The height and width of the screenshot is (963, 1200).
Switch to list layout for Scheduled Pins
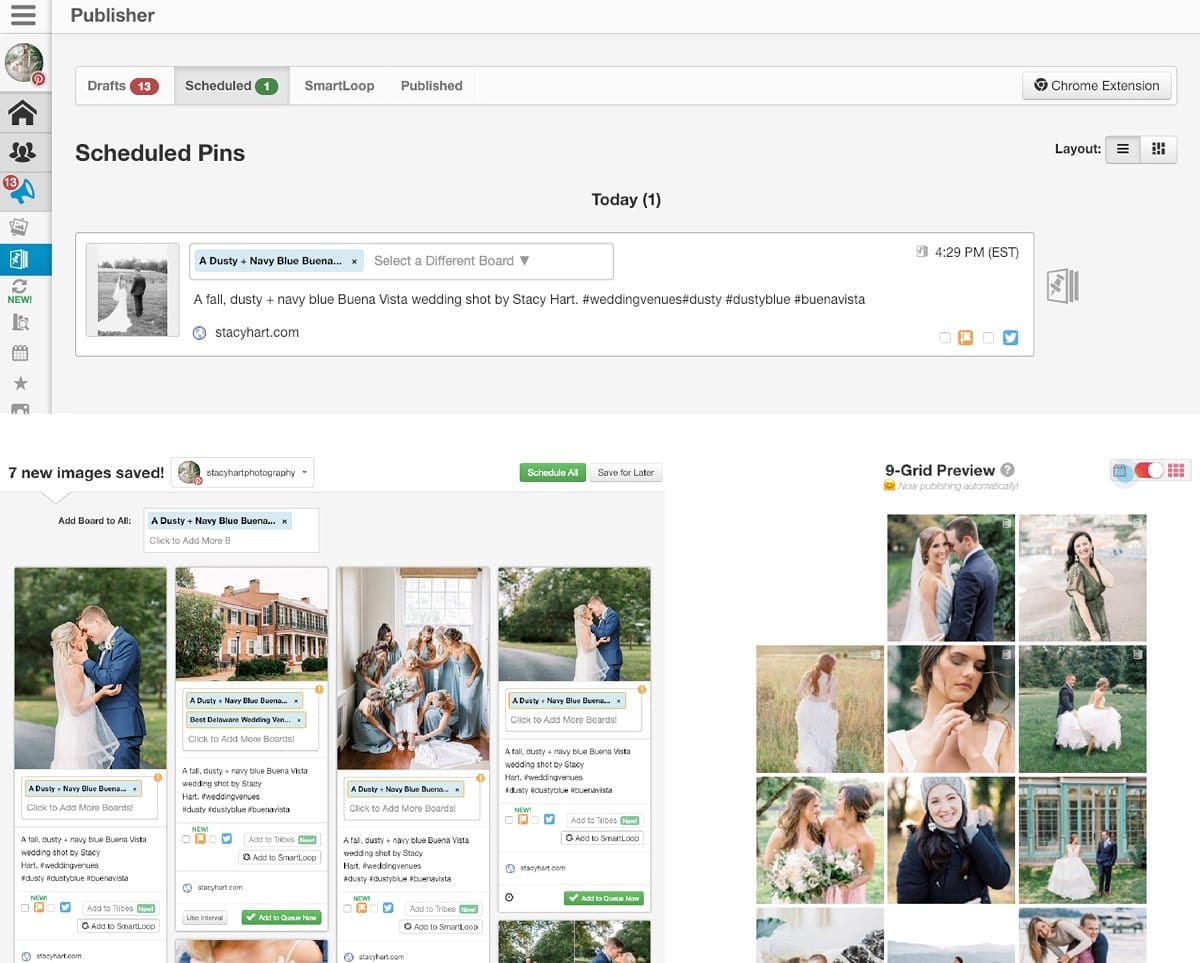(x=1122, y=148)
